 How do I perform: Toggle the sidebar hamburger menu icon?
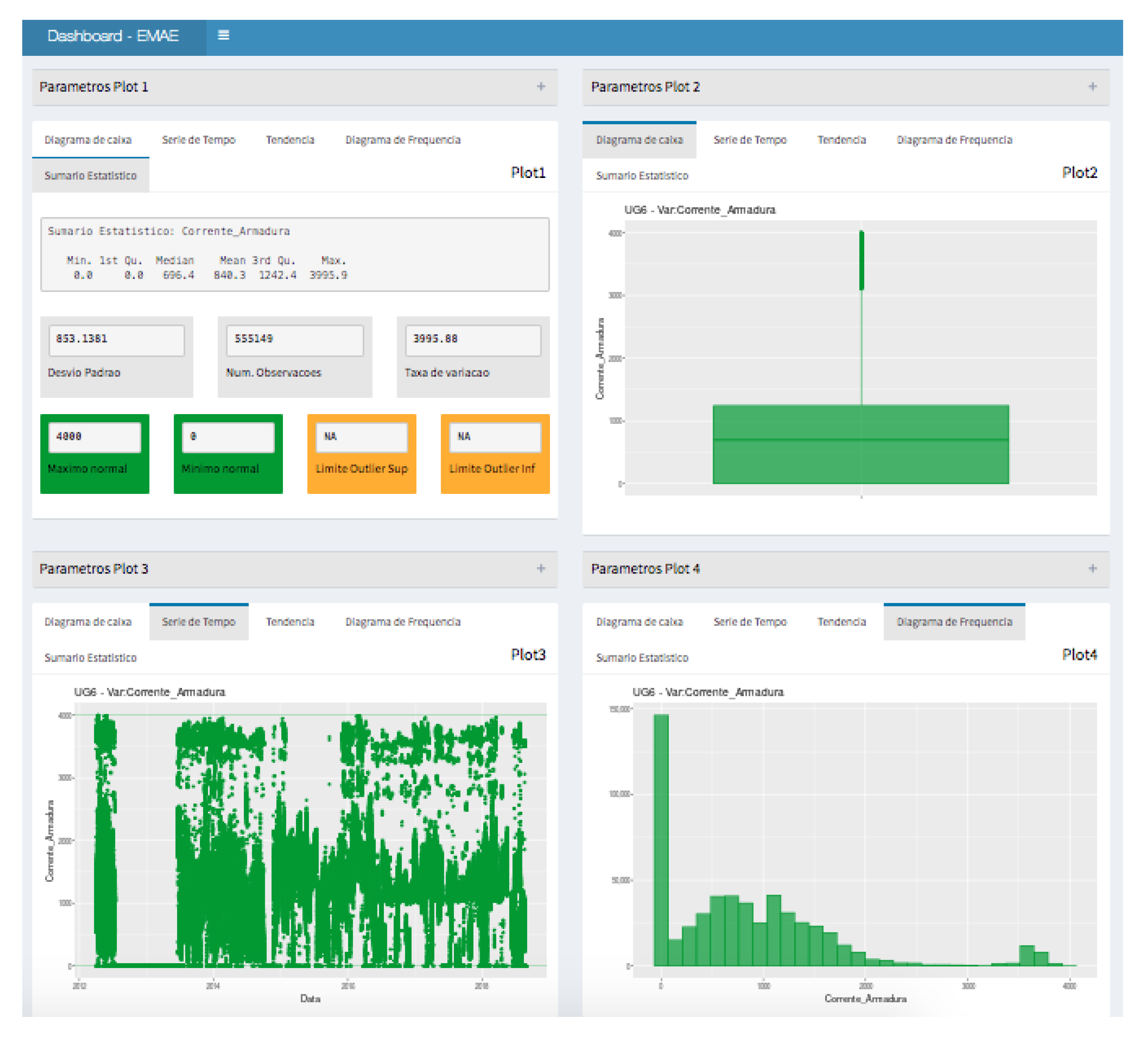[x=223, y=35]
